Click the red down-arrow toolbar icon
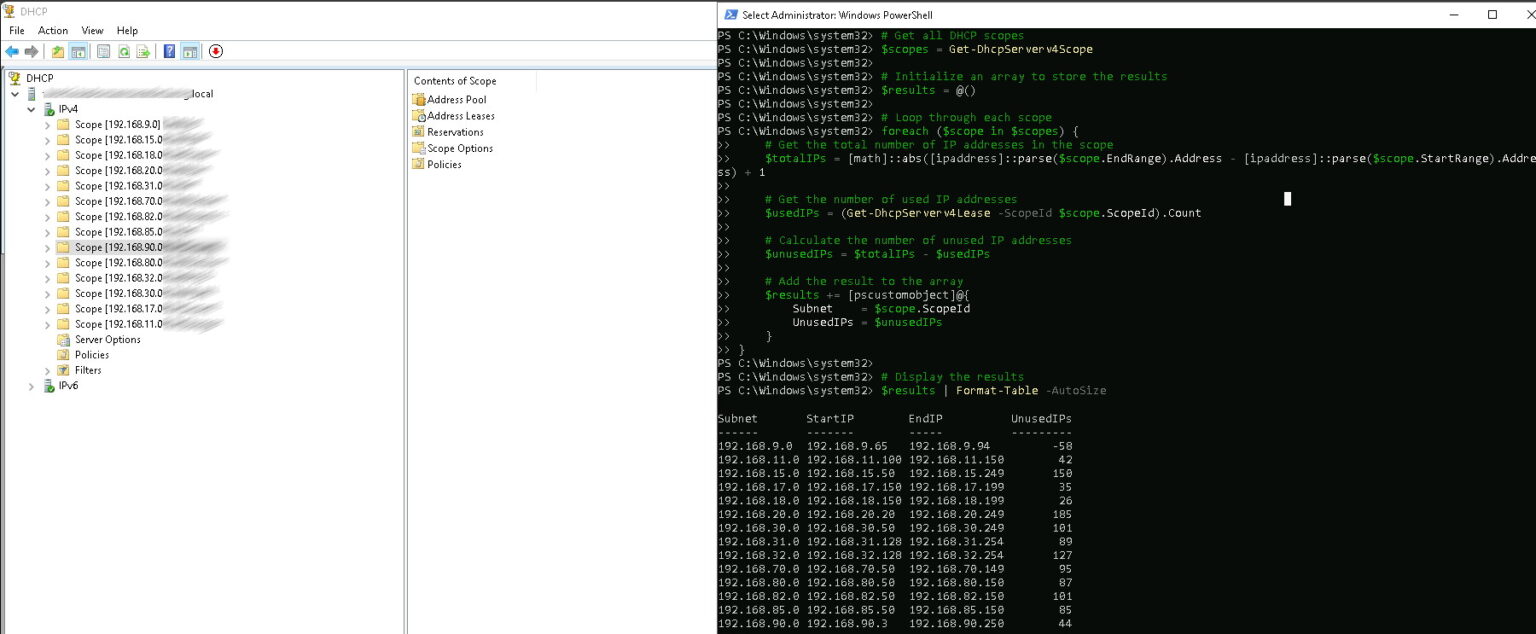The height and width of the screenshot is (634, 1536). pos(216,51)
